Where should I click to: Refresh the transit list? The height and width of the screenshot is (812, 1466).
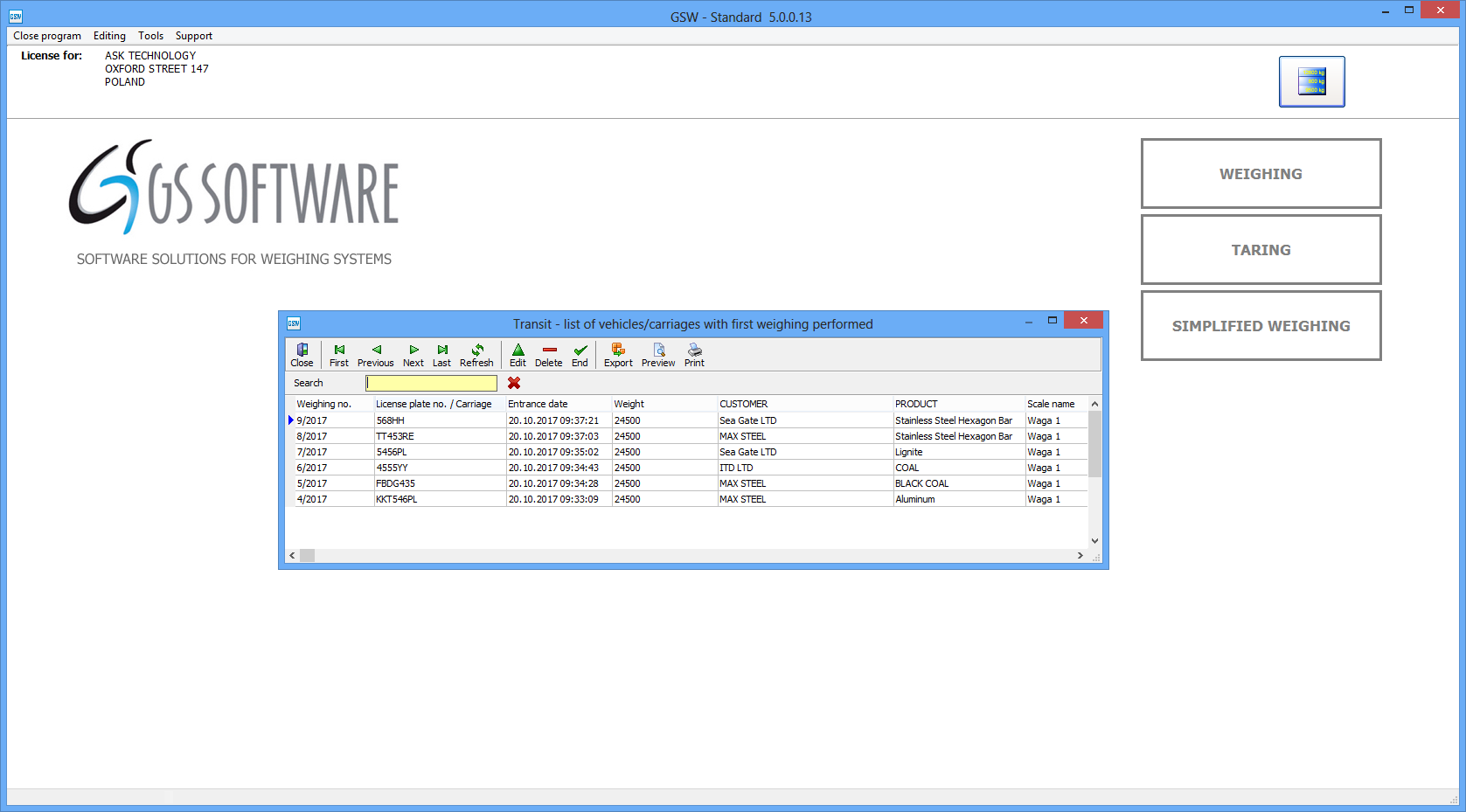[x=476, y=355]
